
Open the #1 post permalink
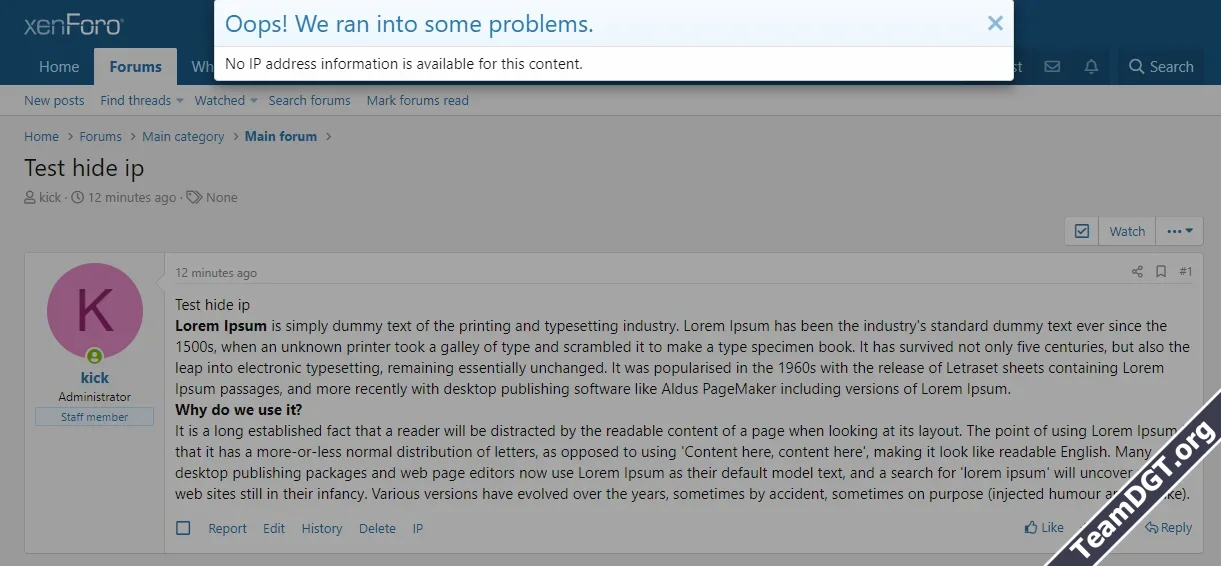(x=1185, y=271)
